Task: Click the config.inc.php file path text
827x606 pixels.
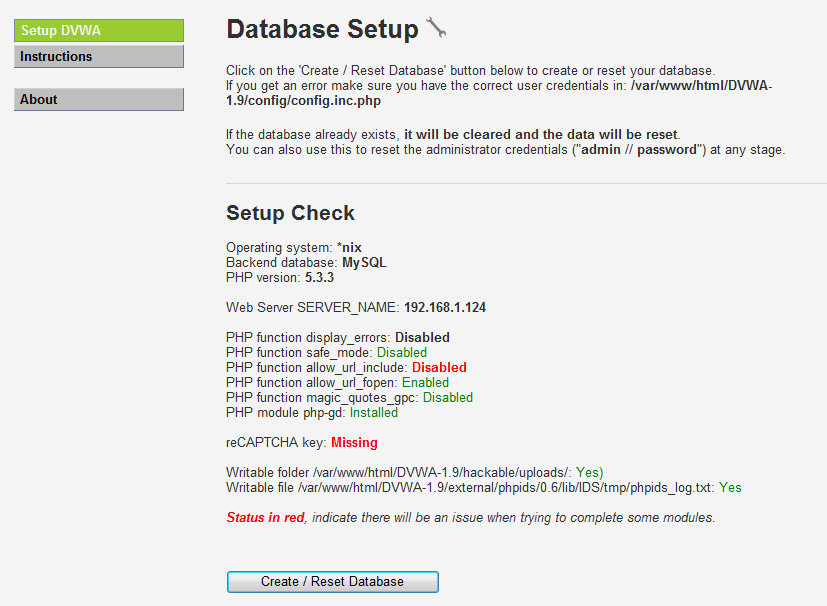Action: click(x=499, y=93)
